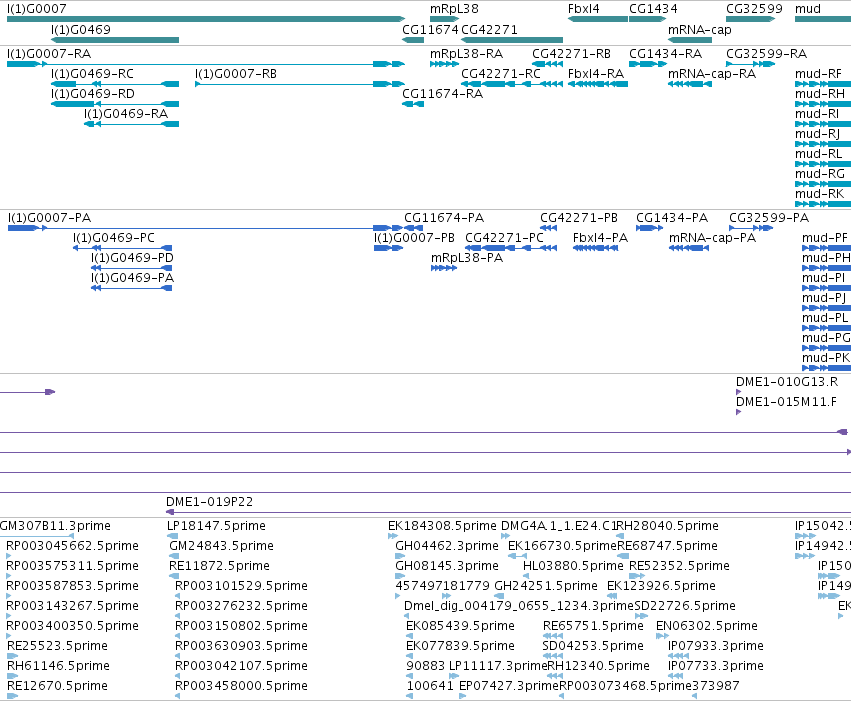
Task: Select protein CG1434-PA
Action: coord(650,228)
